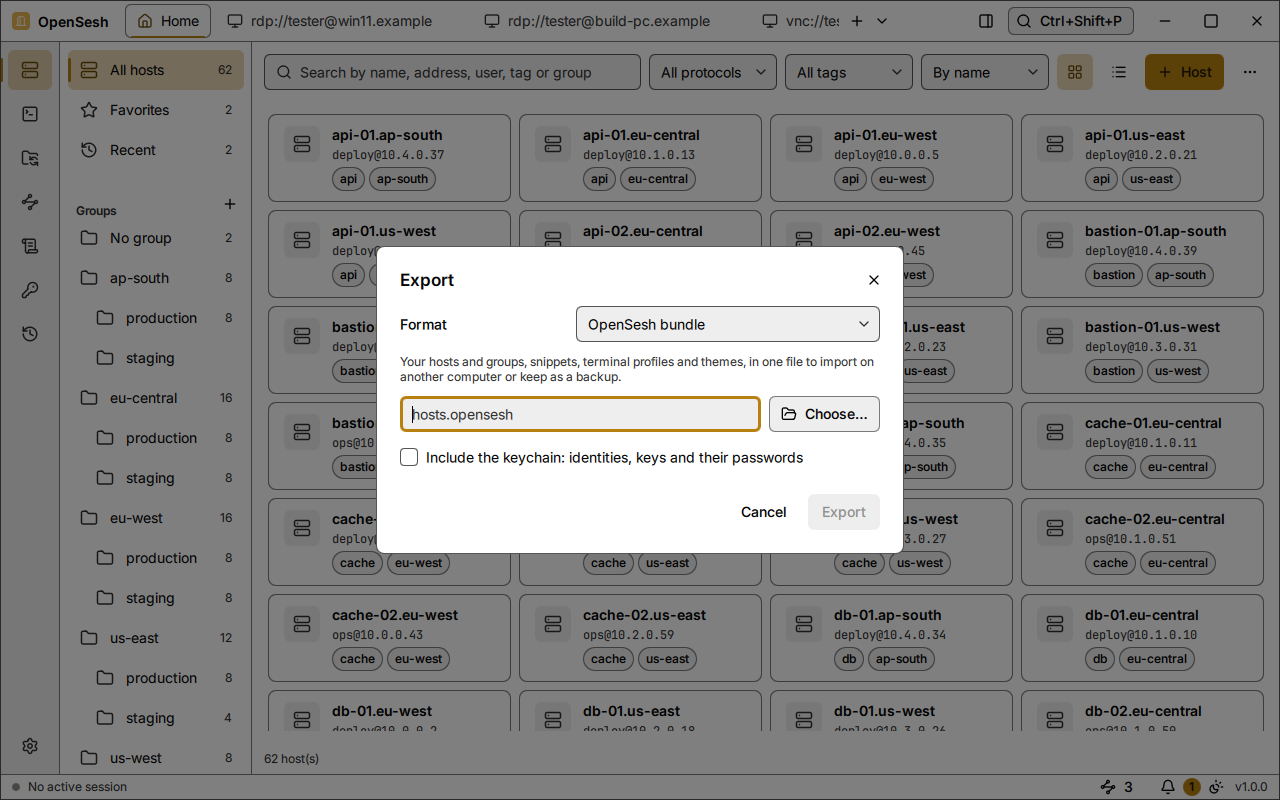
Task: Toggle the side panel layout icon
Action: (x=986, y=21)
